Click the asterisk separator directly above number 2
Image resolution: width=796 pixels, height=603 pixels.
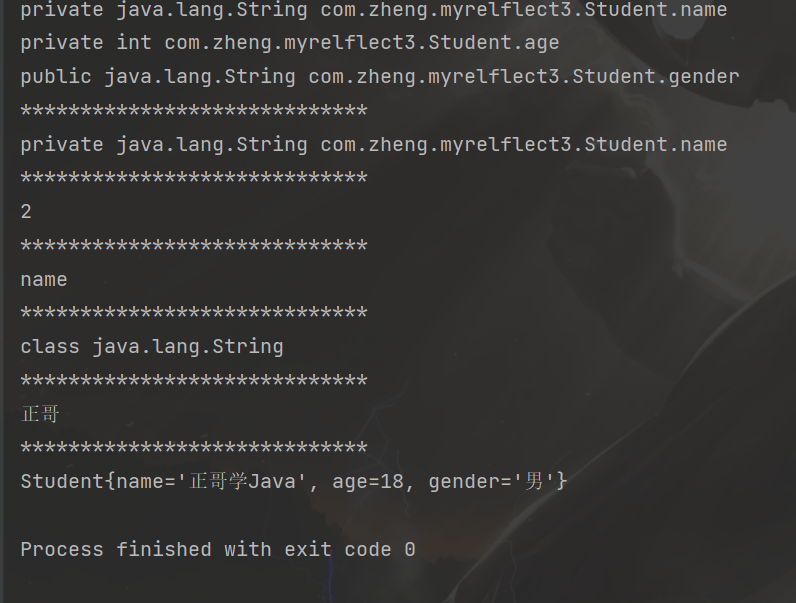194,179
